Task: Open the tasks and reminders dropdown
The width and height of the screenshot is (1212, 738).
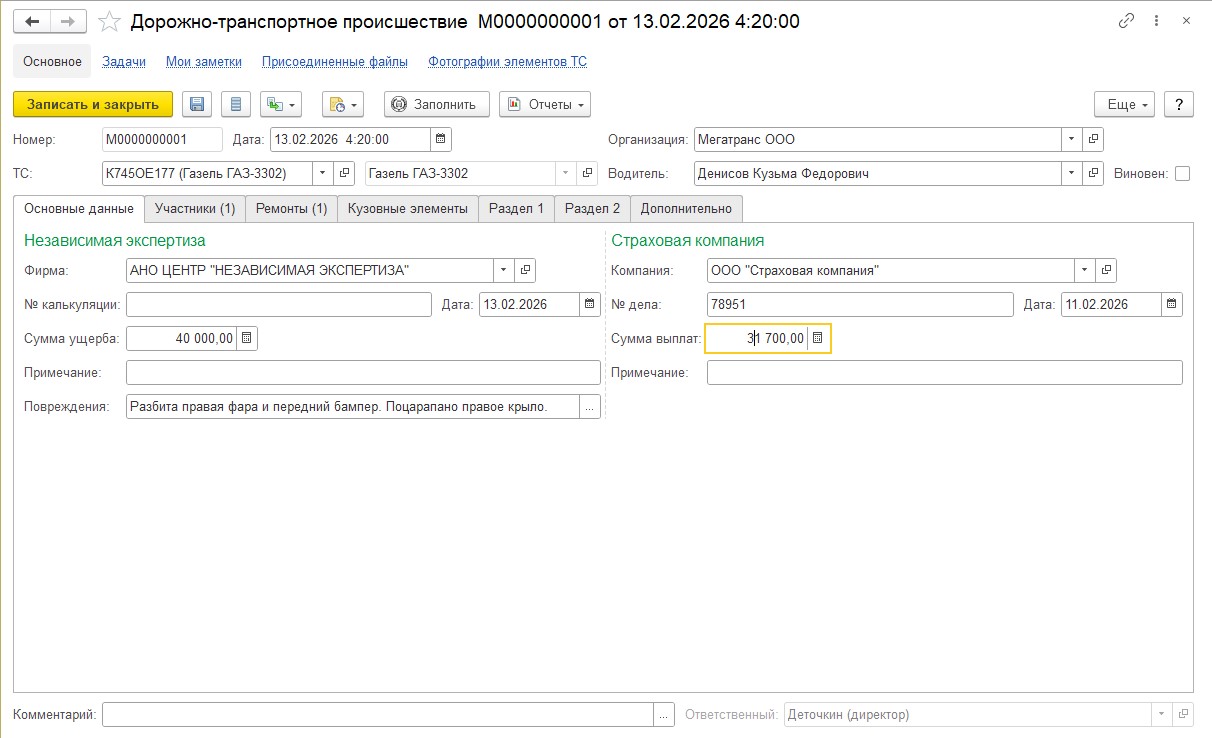Action: [x=342, y=104]
